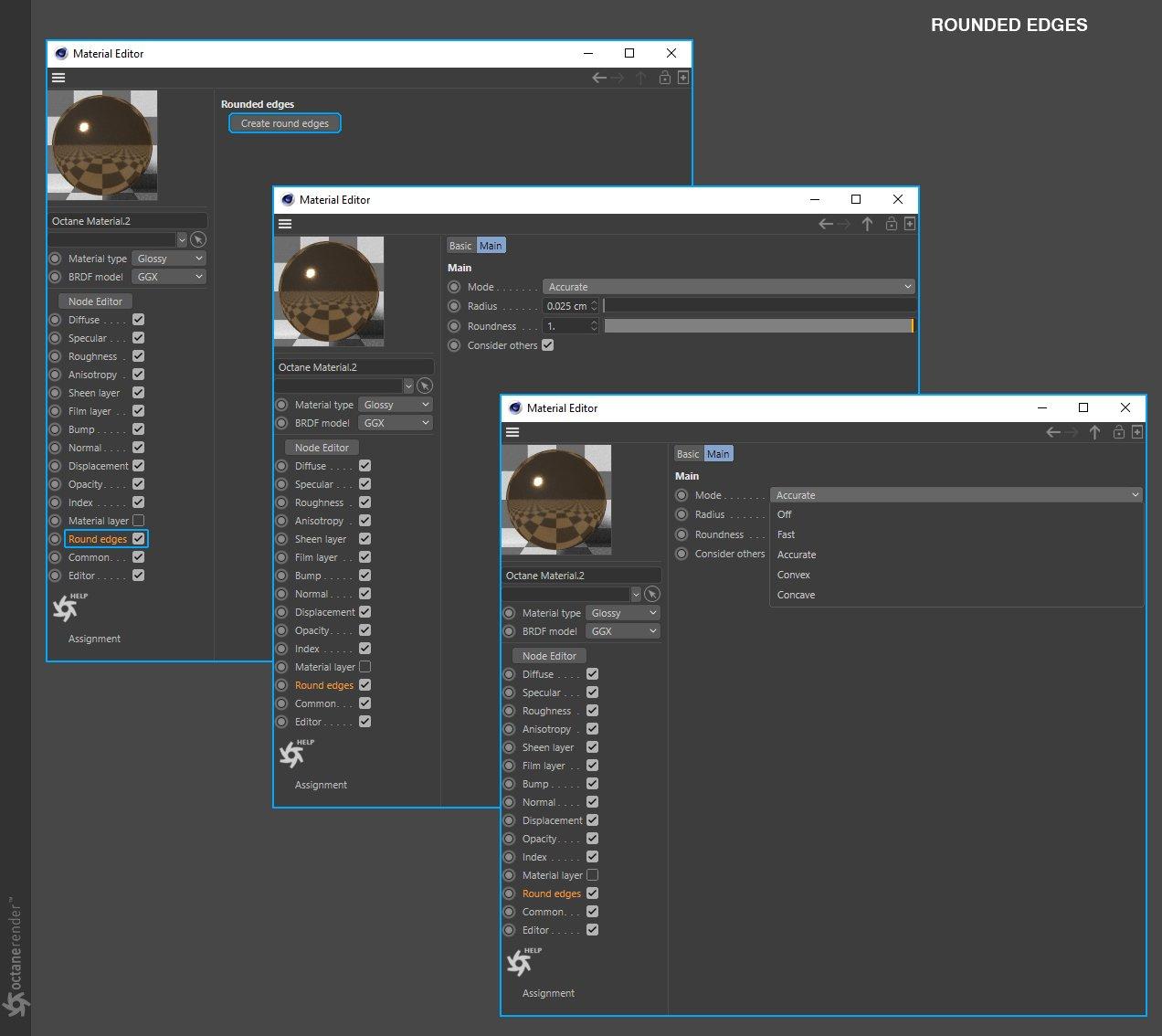The height and width of the screenshot is (1036, 1162).
Task: Click plus icon in back-left Material Editor toolbar
Action: (683, 78)
